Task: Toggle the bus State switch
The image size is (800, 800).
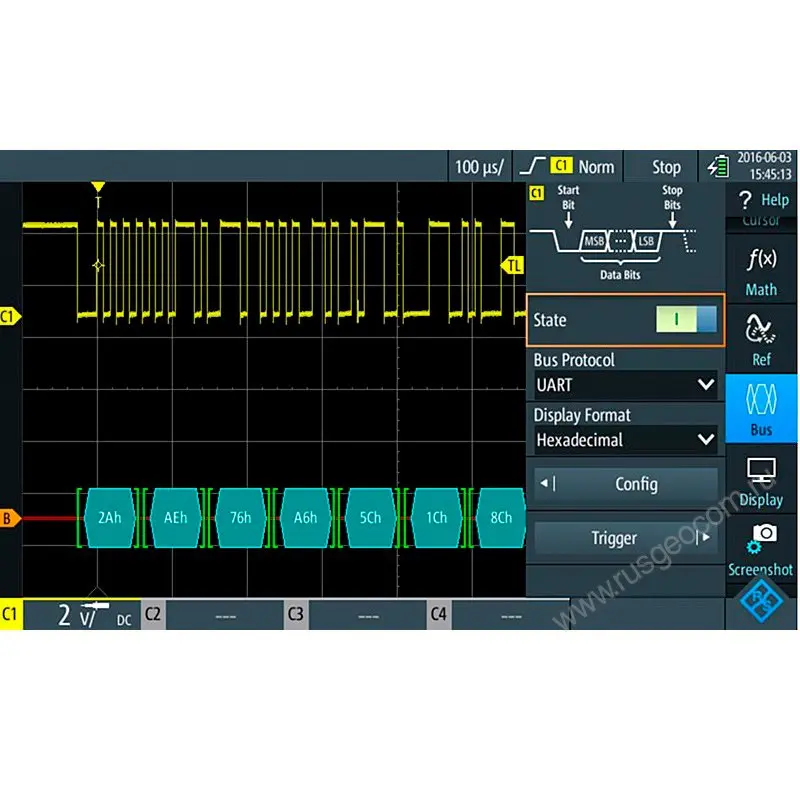Action: pos(686,320)
